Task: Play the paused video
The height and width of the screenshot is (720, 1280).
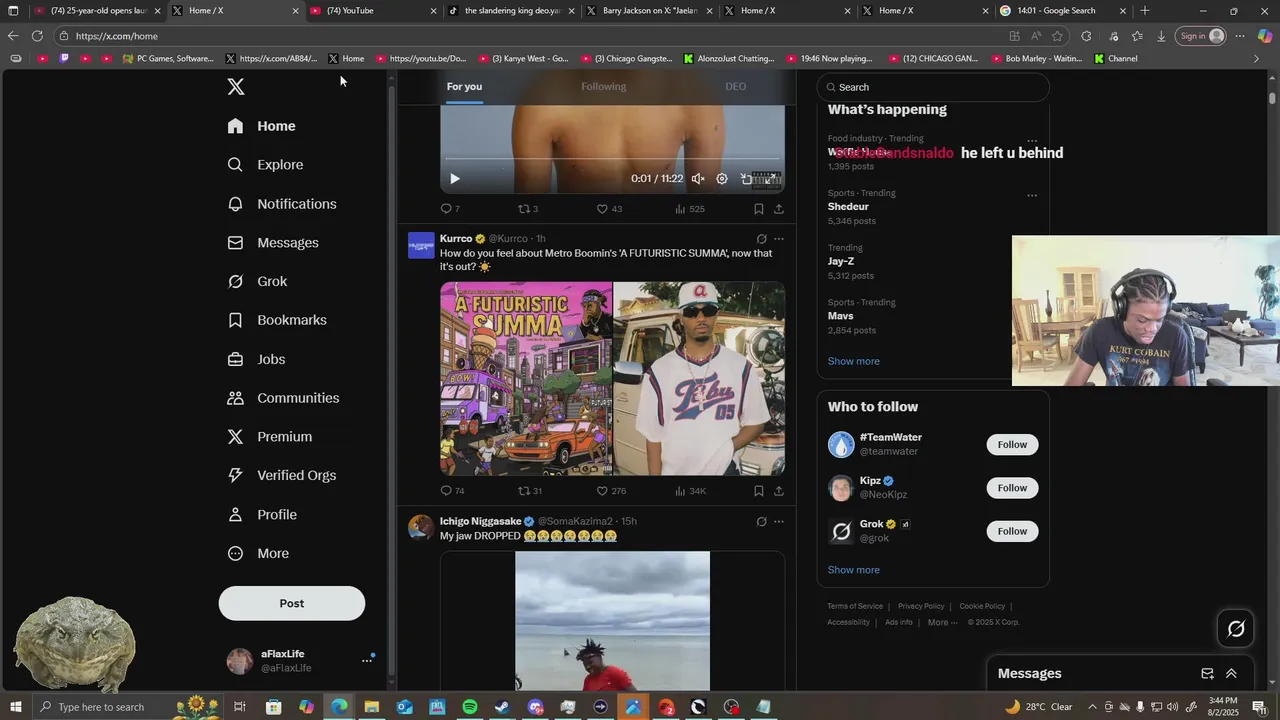Action: click(454, 179)
